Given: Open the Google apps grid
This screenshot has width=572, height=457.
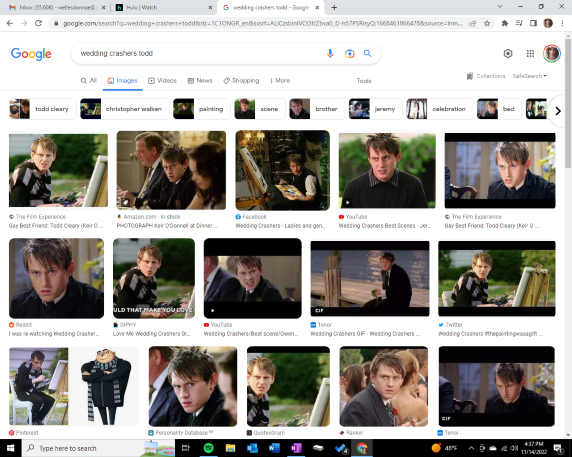Looking at the screenshot, I should [x=530, y=54].
